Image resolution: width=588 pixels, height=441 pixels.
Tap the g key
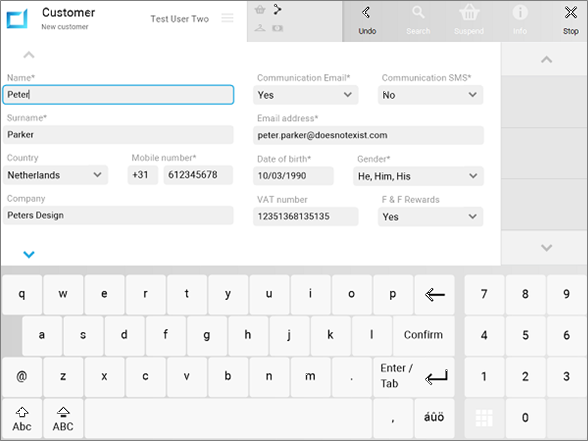point(207,335)
